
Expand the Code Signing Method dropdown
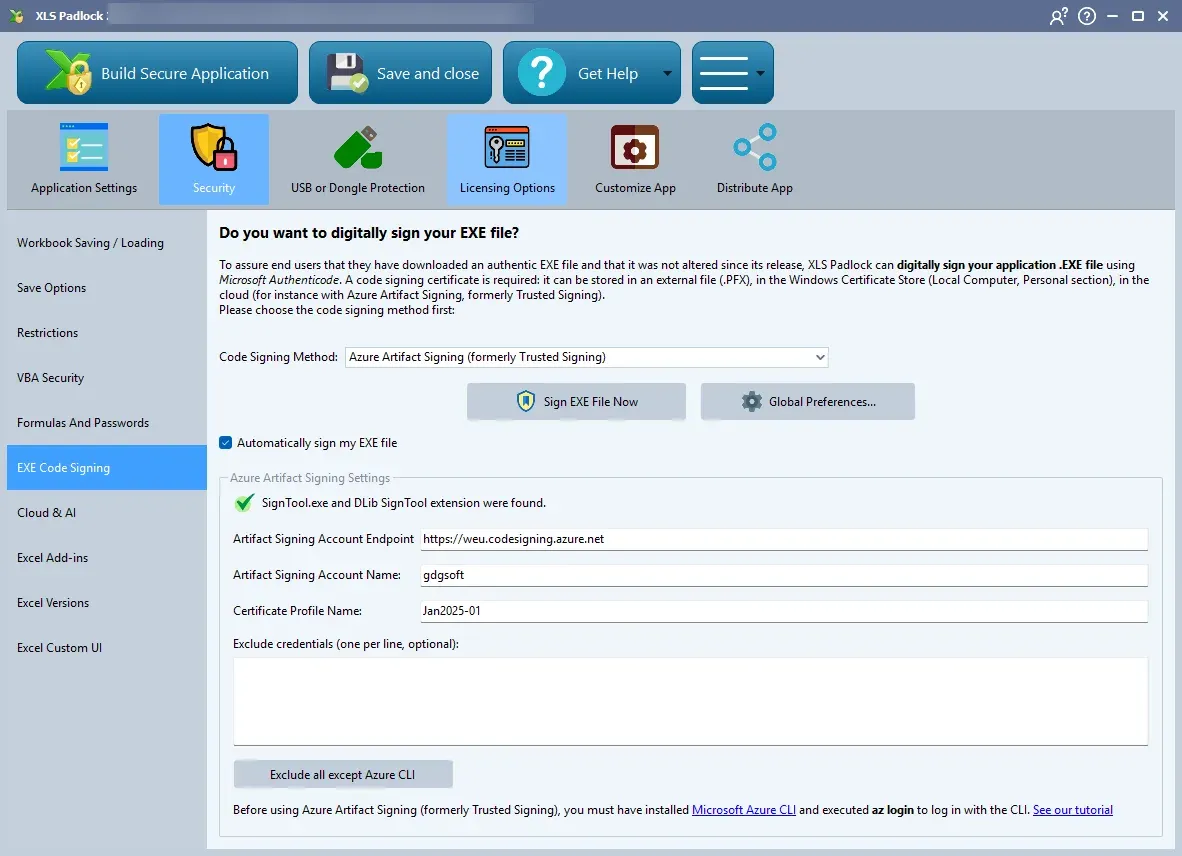[x=820, y=357]
